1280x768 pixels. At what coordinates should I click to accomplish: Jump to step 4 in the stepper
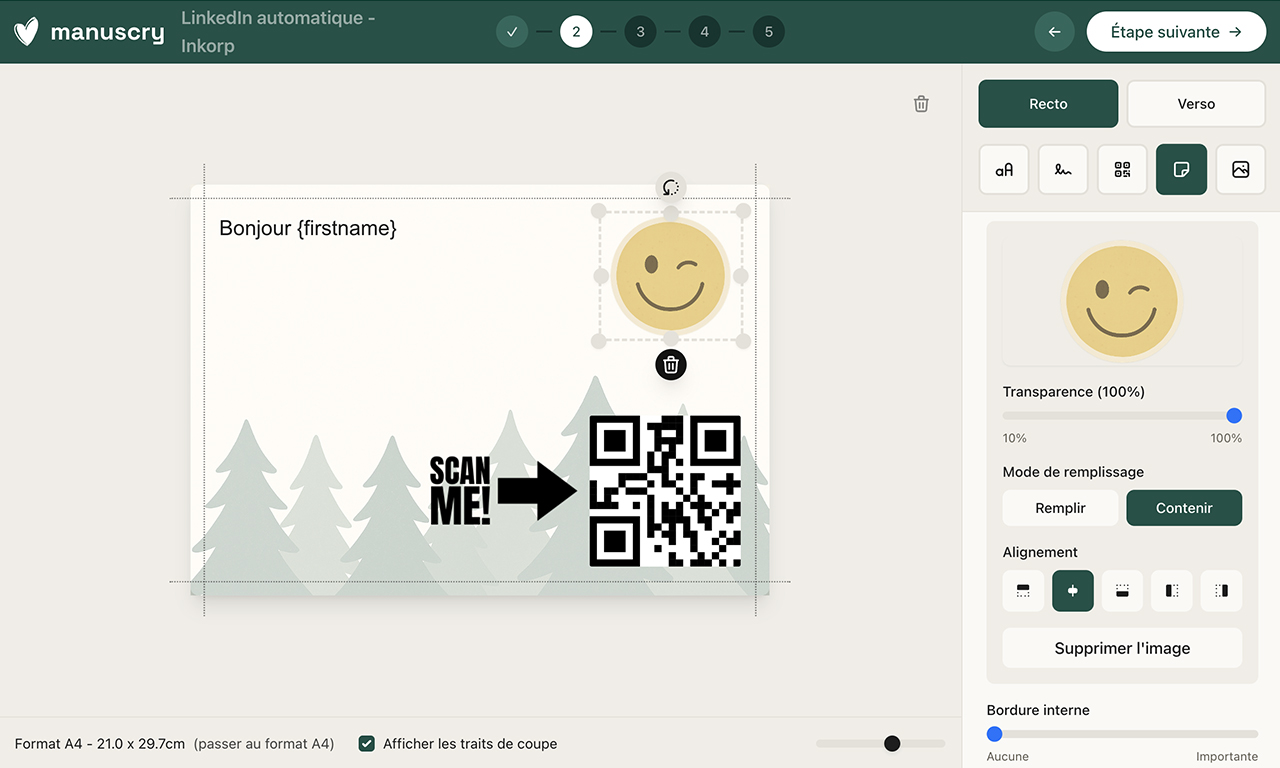coord(704,32)
